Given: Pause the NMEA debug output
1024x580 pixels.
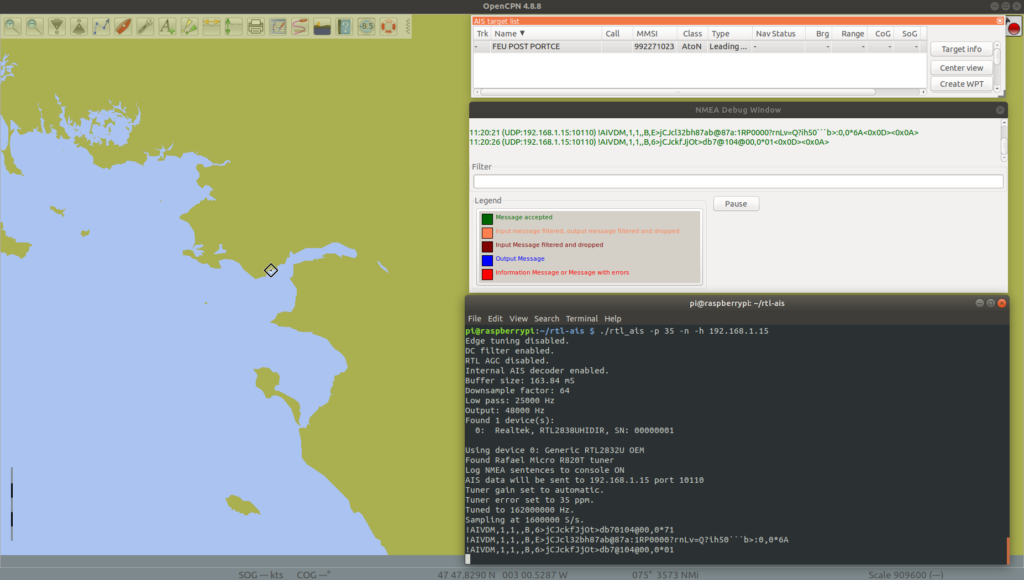Looking at the screenshot, I should [x=735, y=204].
